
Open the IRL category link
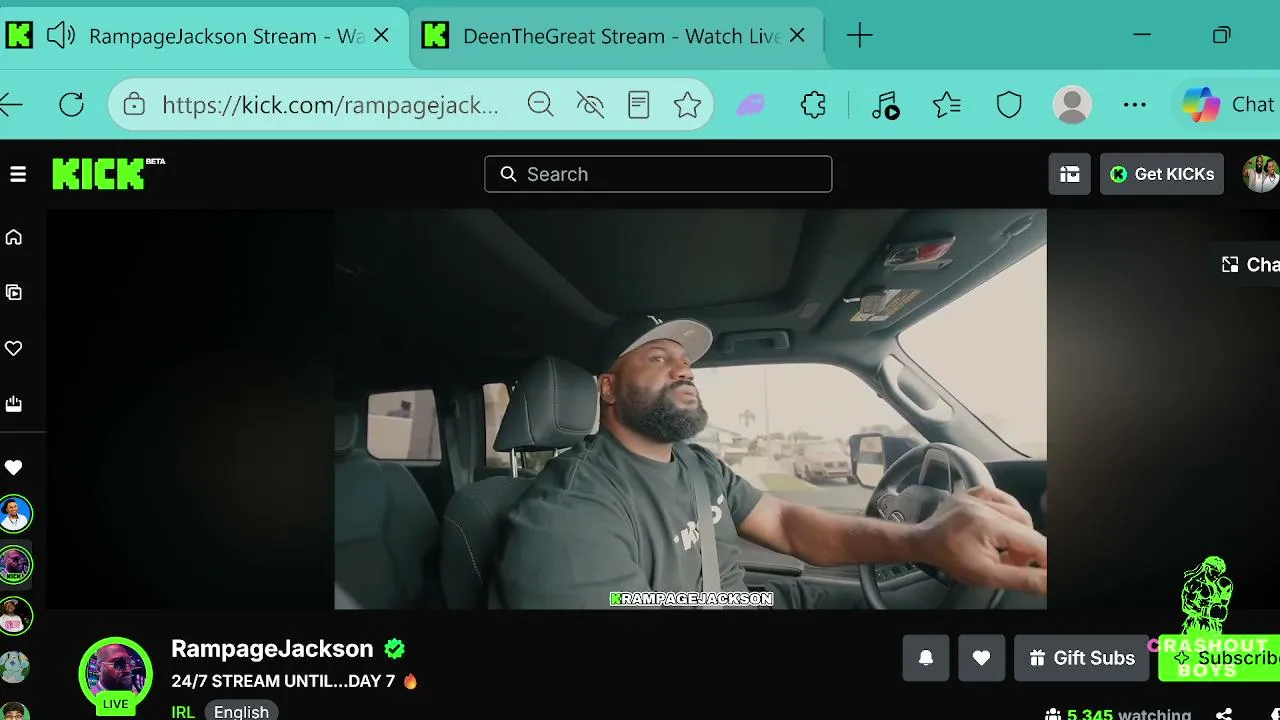(x=183, y=712)
